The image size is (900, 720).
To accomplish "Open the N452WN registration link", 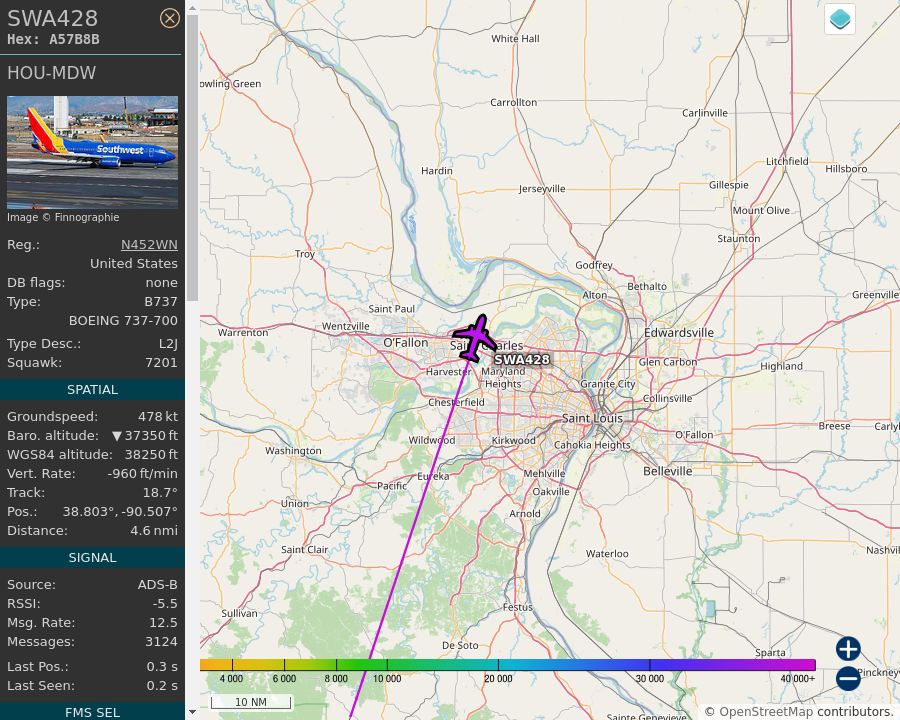I will click(149, 245).
